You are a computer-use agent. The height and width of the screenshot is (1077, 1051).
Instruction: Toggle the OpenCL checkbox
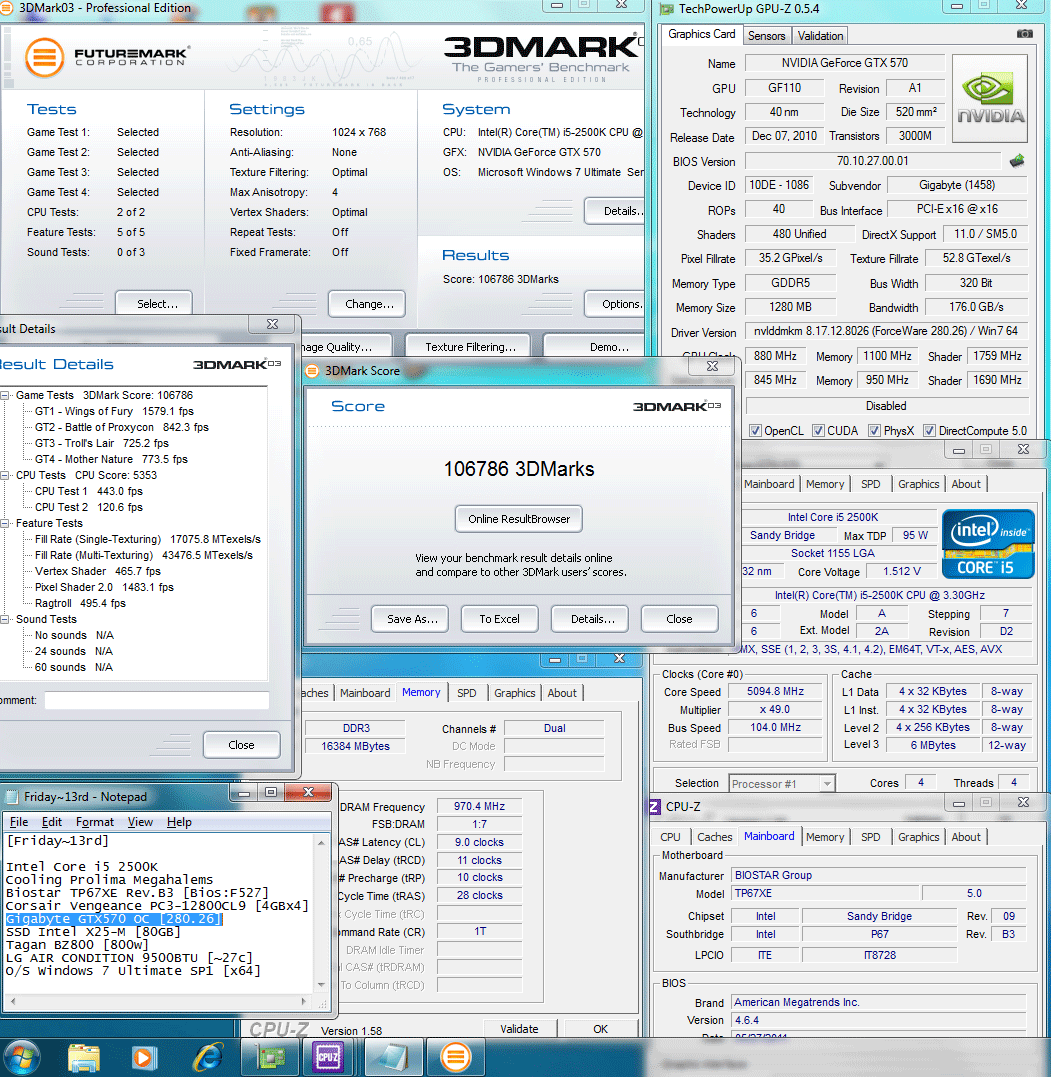tap(756, 431)
